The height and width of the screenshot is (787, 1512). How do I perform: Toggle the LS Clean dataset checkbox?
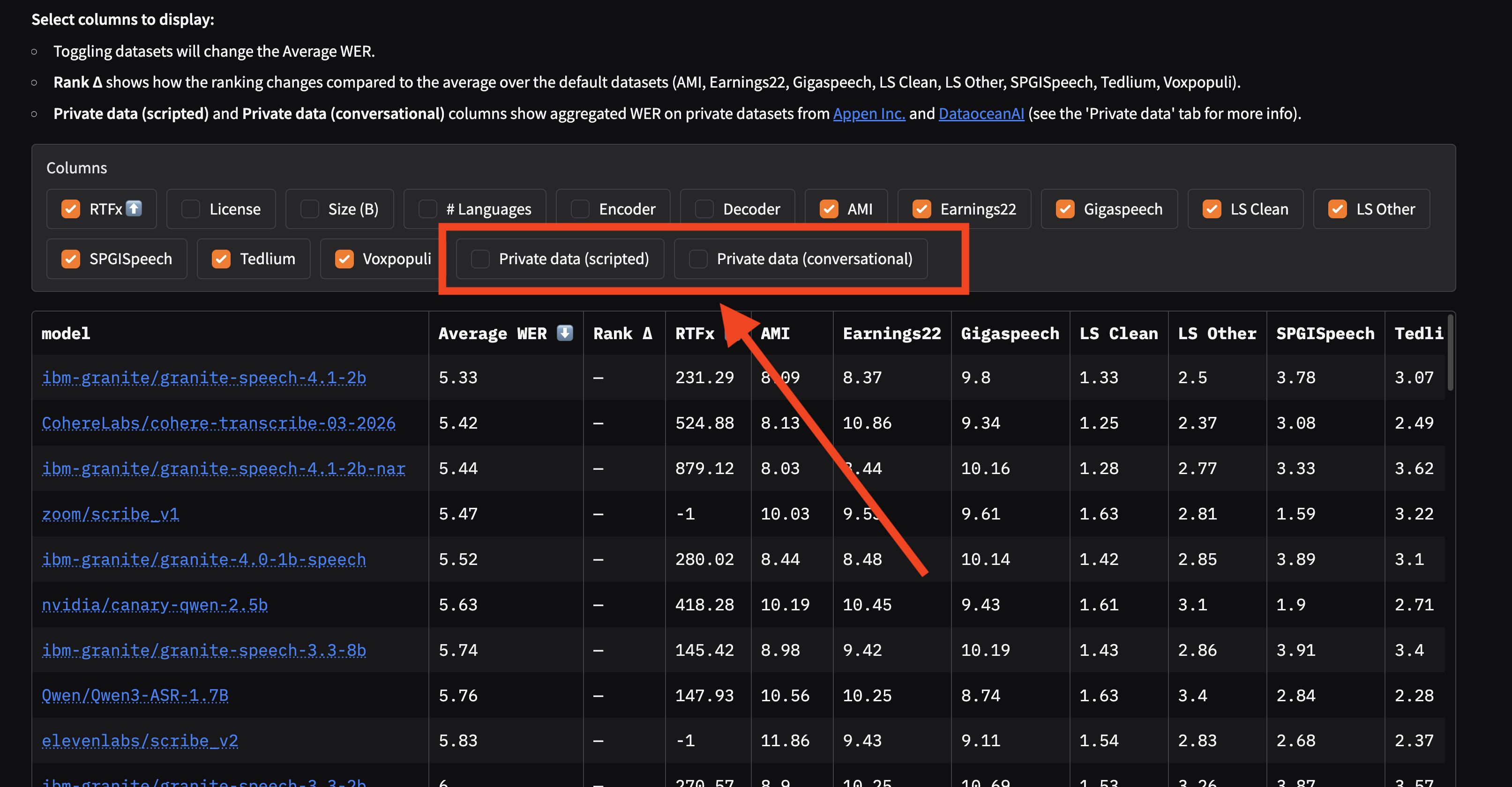[1212, 209]
